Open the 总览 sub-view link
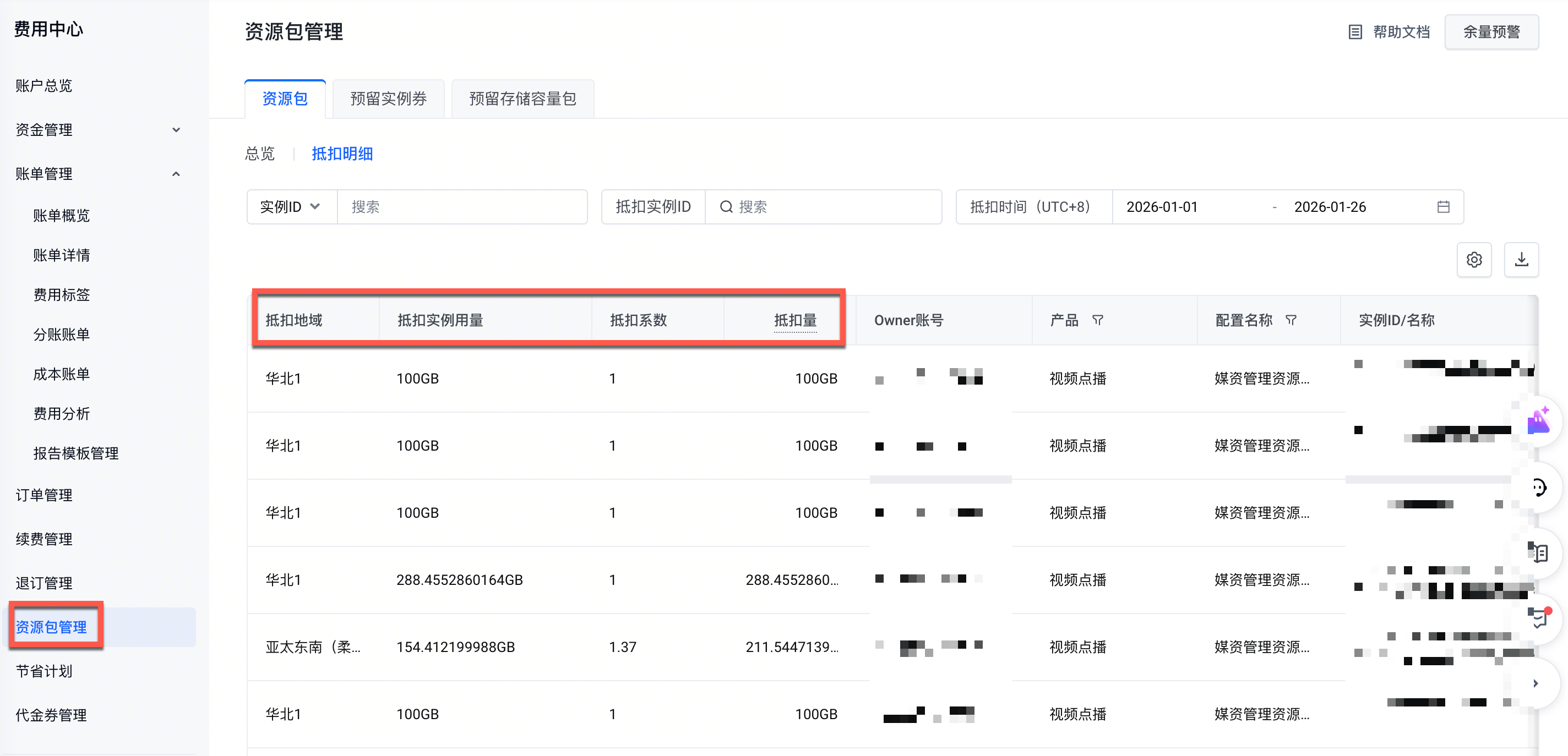Screen dimensions: 1568x756 260,154
